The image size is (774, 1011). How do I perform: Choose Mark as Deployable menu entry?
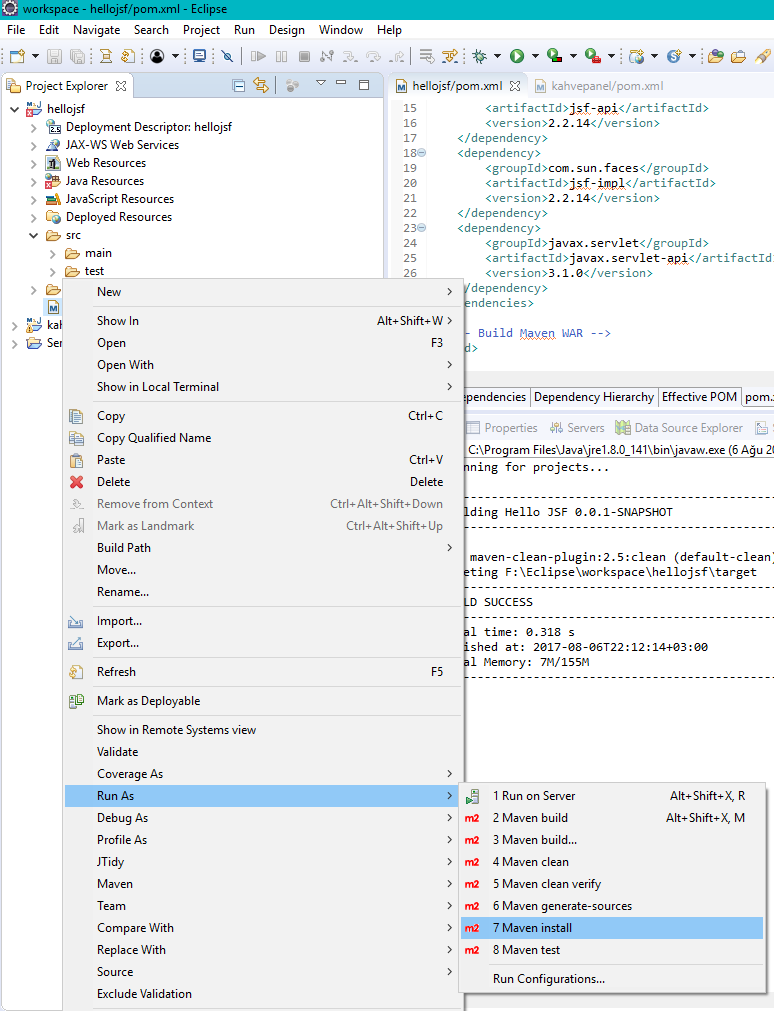coord(264,701)
